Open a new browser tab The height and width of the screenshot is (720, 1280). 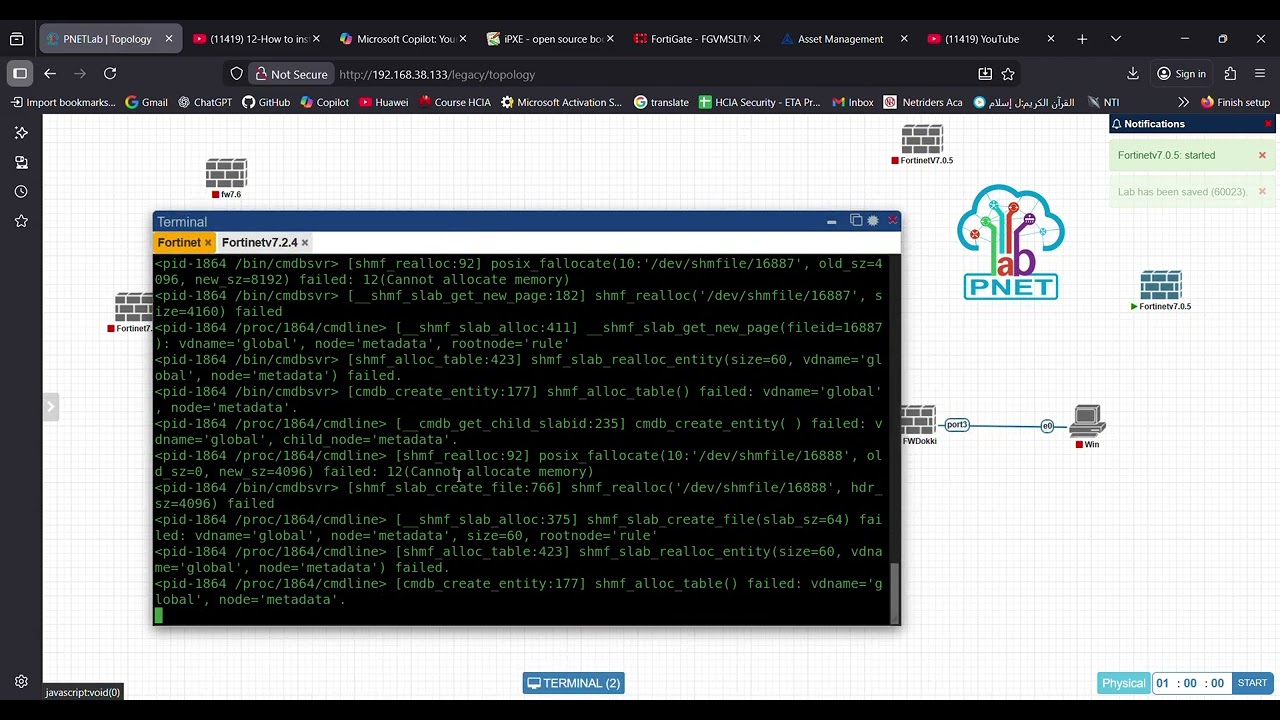pyautogui.click(x=1082, y=39)
